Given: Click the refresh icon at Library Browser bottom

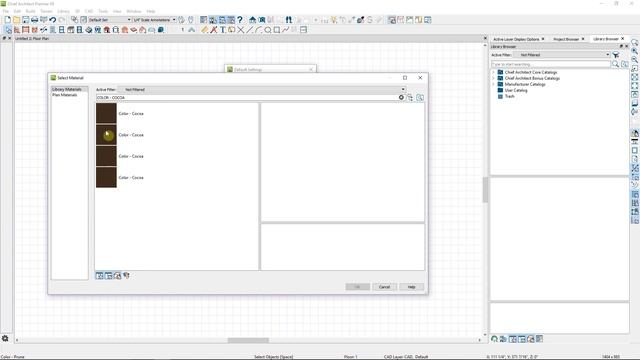Looking at the screenshot, I should [x=494, y=339].
